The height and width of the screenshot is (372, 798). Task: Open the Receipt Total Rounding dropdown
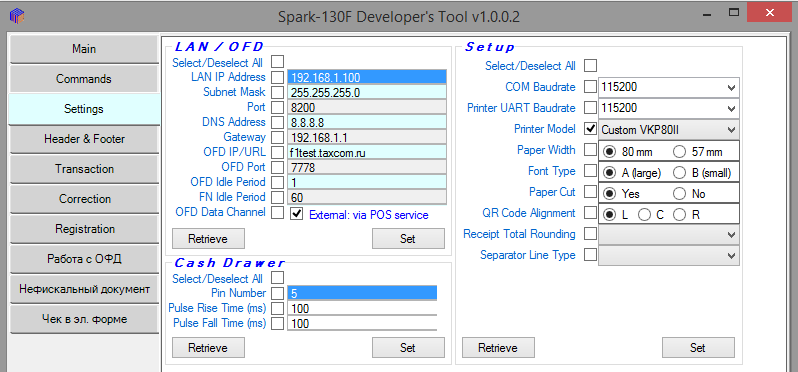669,235
